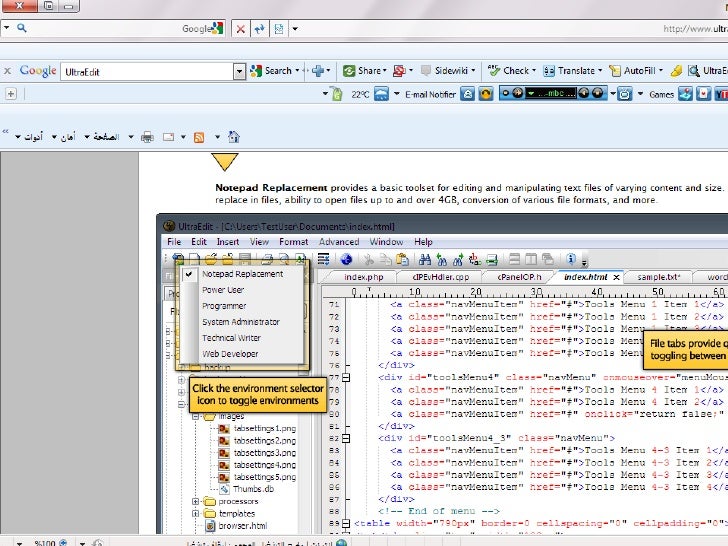Click Format in the UltraEdit menu bar
Screen dimensions: 728x546
293,242
